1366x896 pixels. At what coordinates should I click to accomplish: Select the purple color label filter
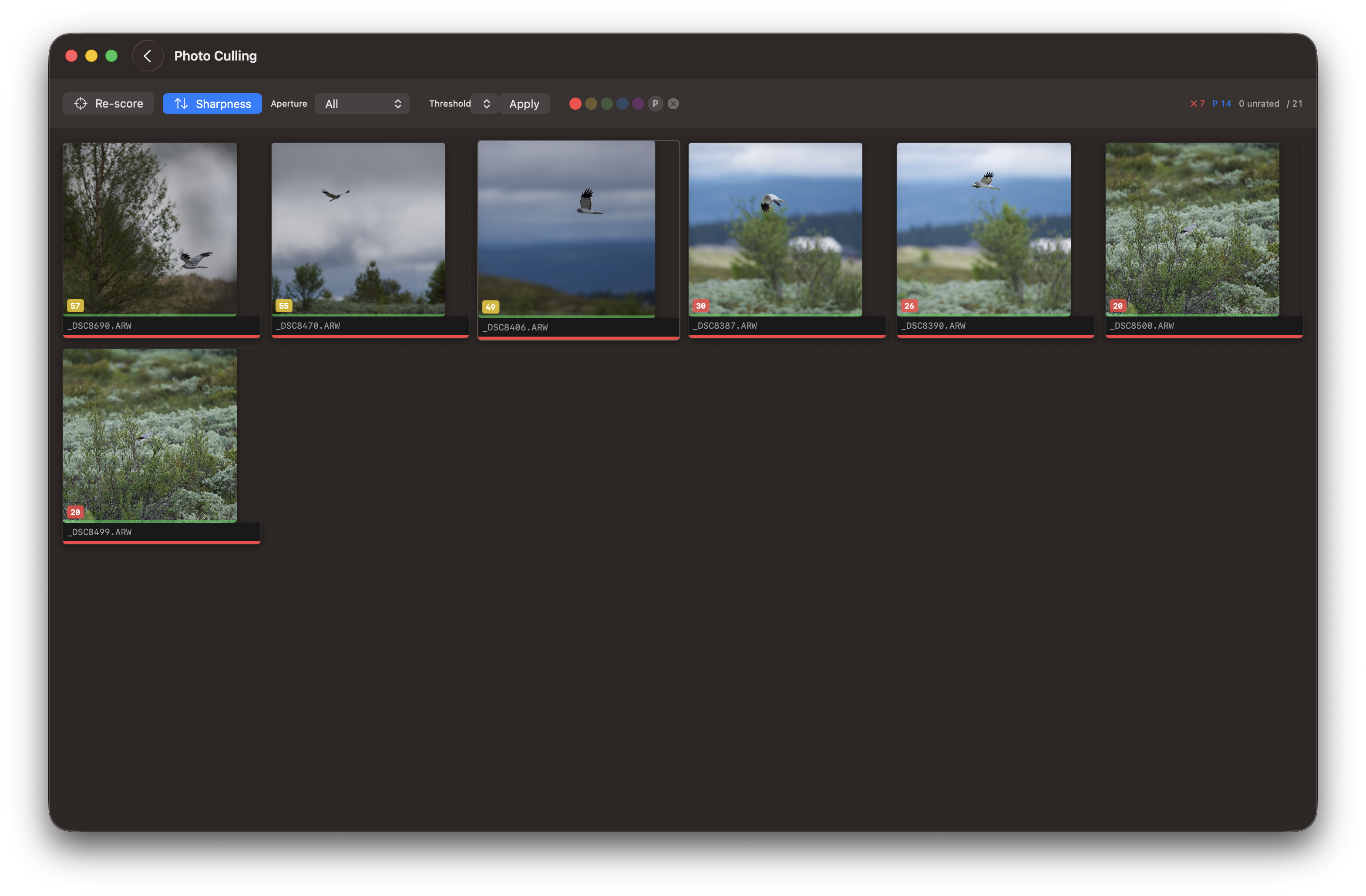[x=638, y=103]
